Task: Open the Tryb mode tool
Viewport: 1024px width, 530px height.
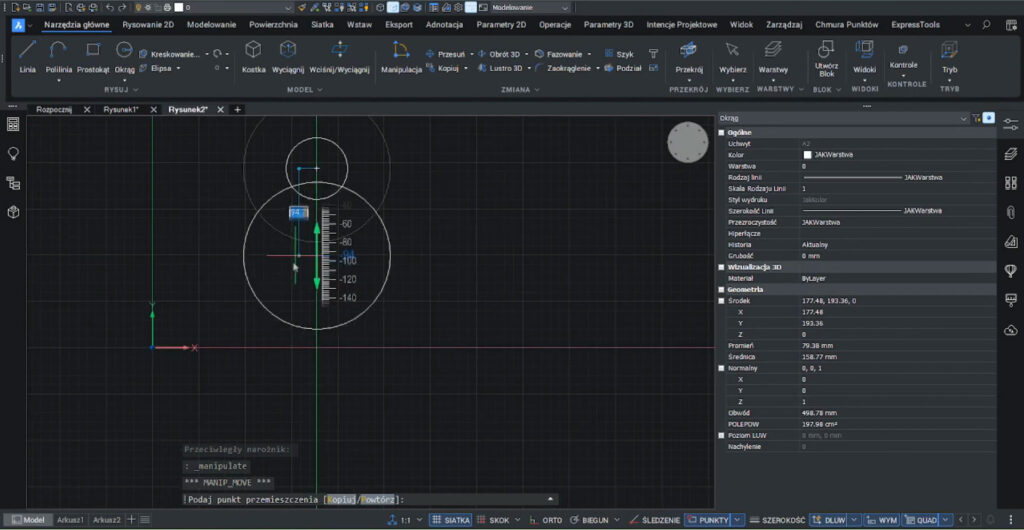Action: pos(950,57)
